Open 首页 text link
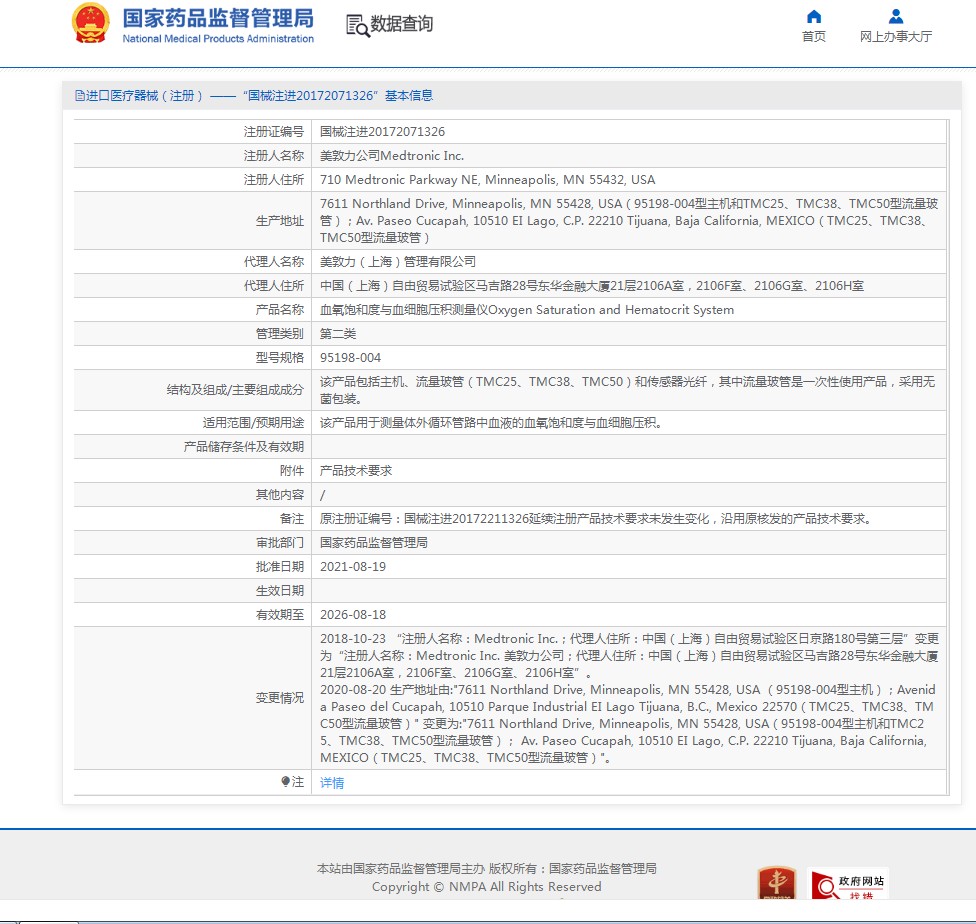Screen dimensions: 976x924 (814, 37)
